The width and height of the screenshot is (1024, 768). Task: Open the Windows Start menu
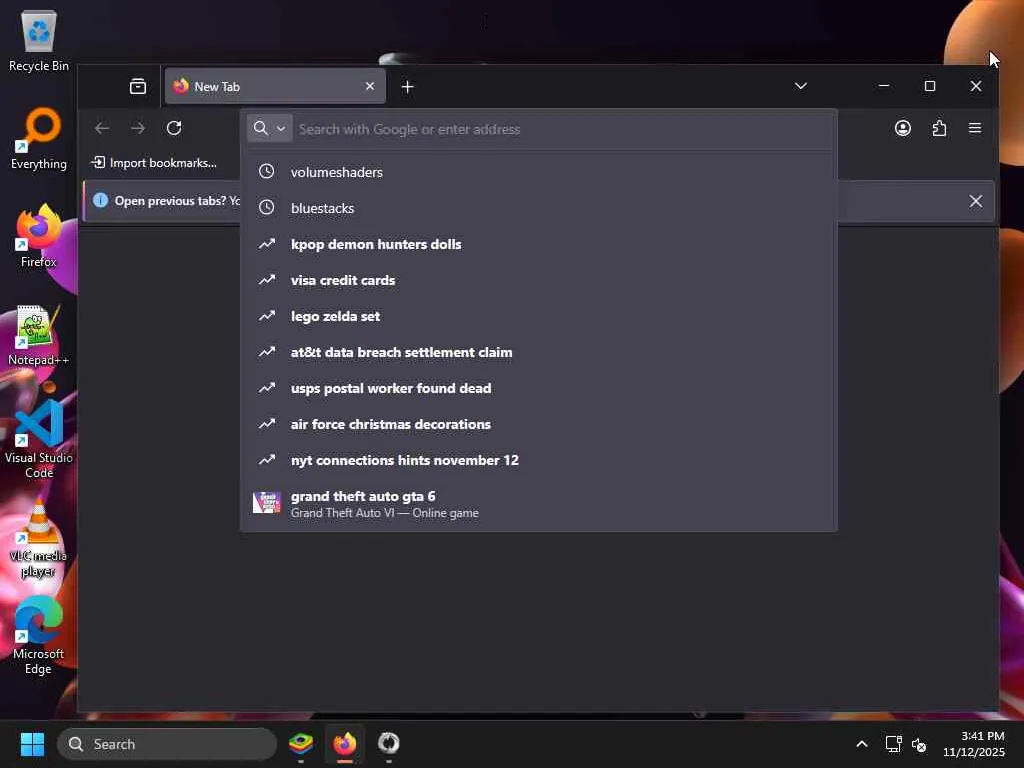pyautogui.click(x=32, y=744)
